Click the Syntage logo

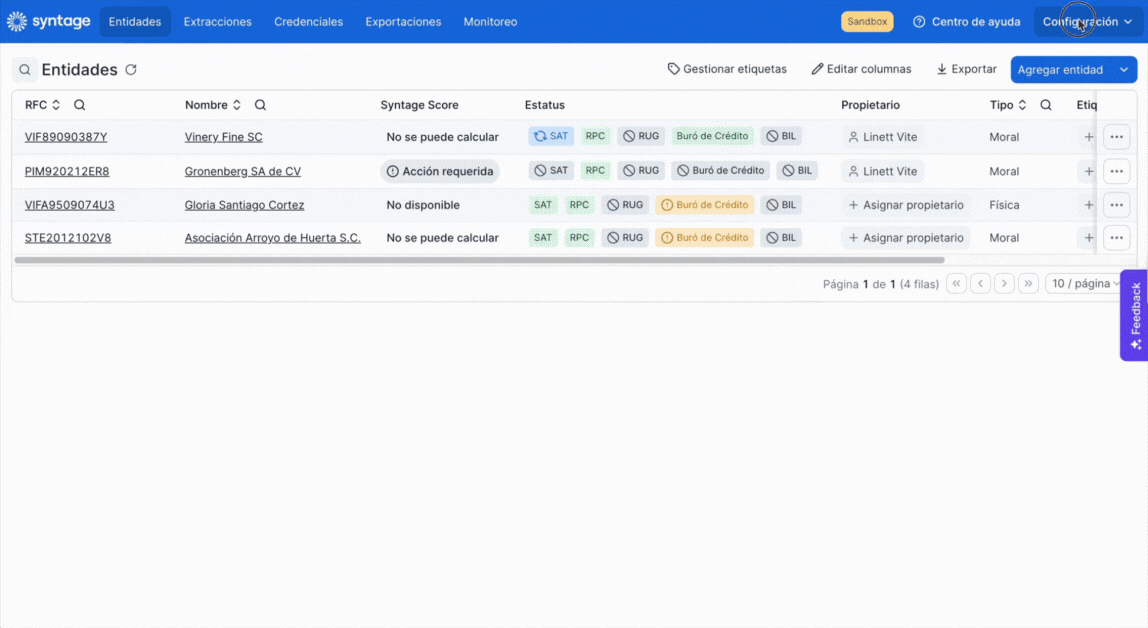click(x=48, y=21)
